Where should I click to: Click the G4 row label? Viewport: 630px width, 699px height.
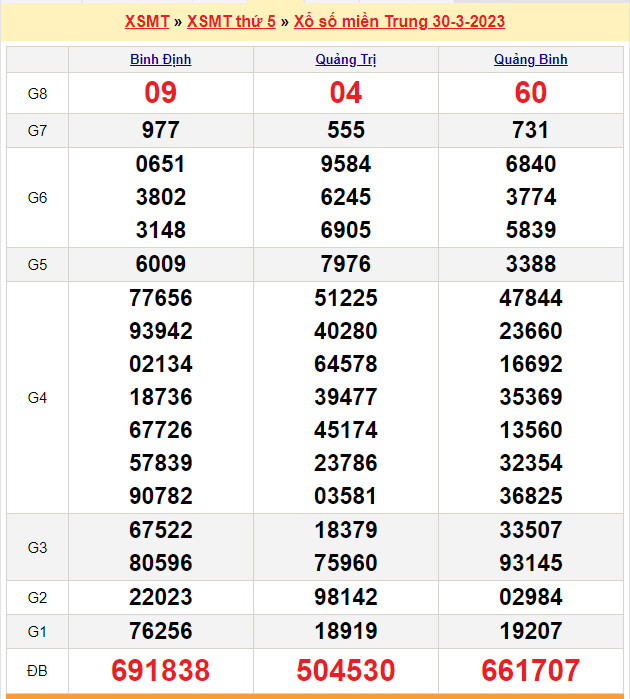(x=37, y=397)
